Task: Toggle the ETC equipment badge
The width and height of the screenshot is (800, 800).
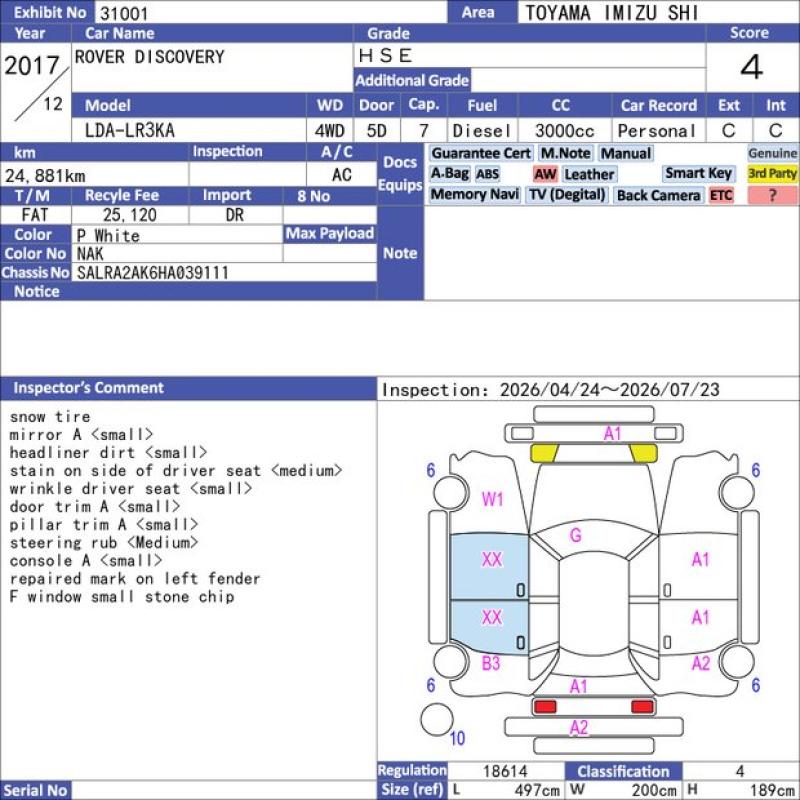Action: [x=721, y=195]
